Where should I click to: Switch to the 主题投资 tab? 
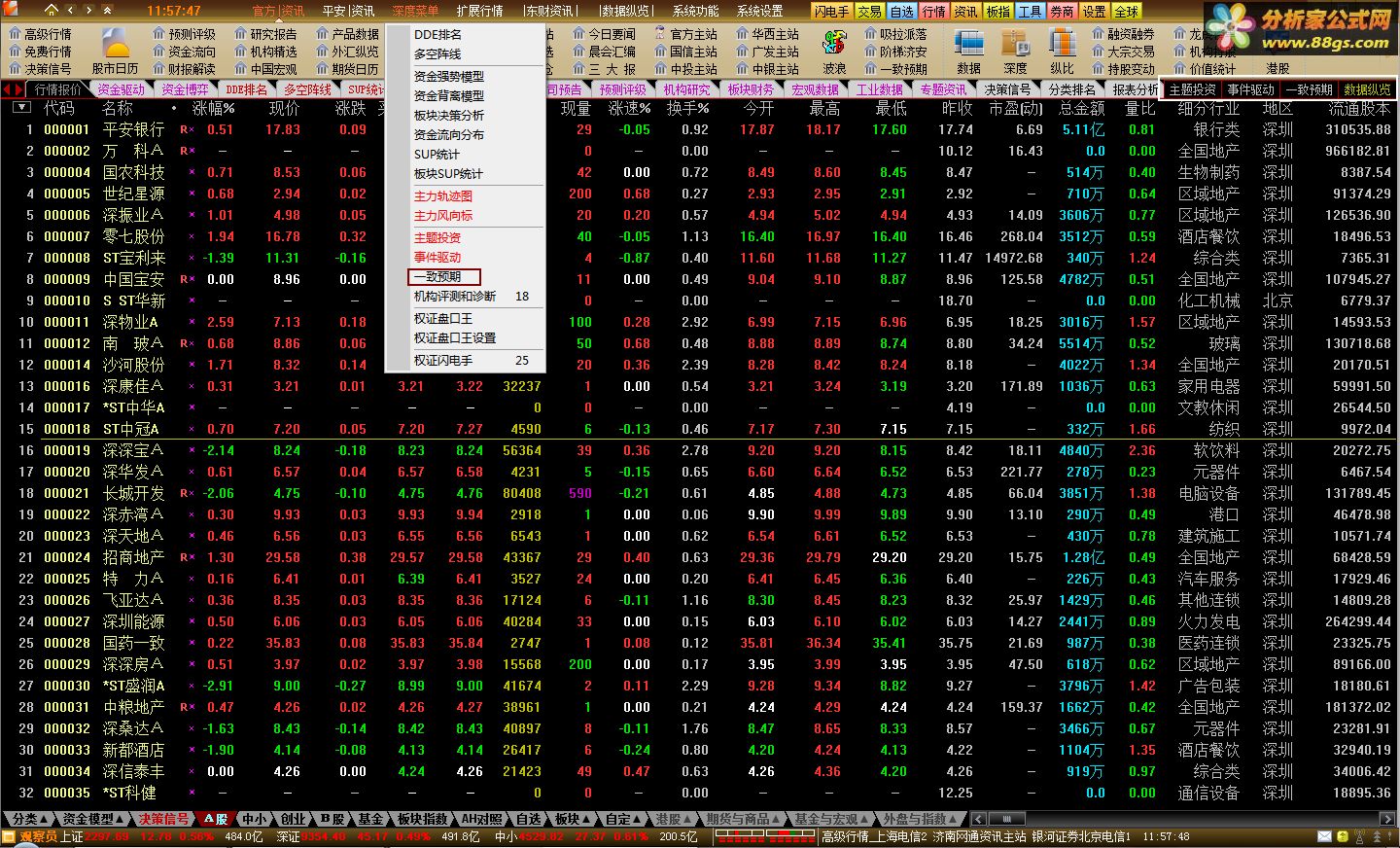(1192, 89)
